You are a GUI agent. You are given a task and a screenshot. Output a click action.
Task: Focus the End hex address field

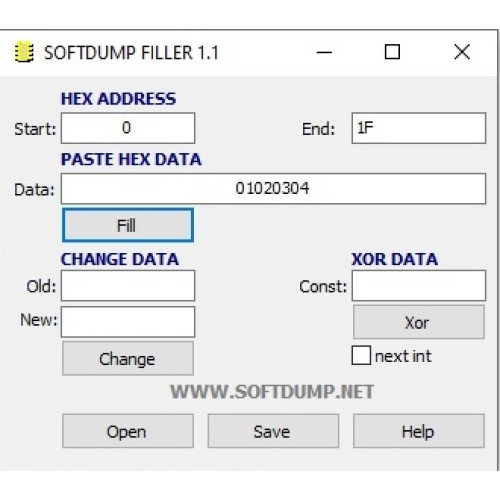click(x=419, y=128)
